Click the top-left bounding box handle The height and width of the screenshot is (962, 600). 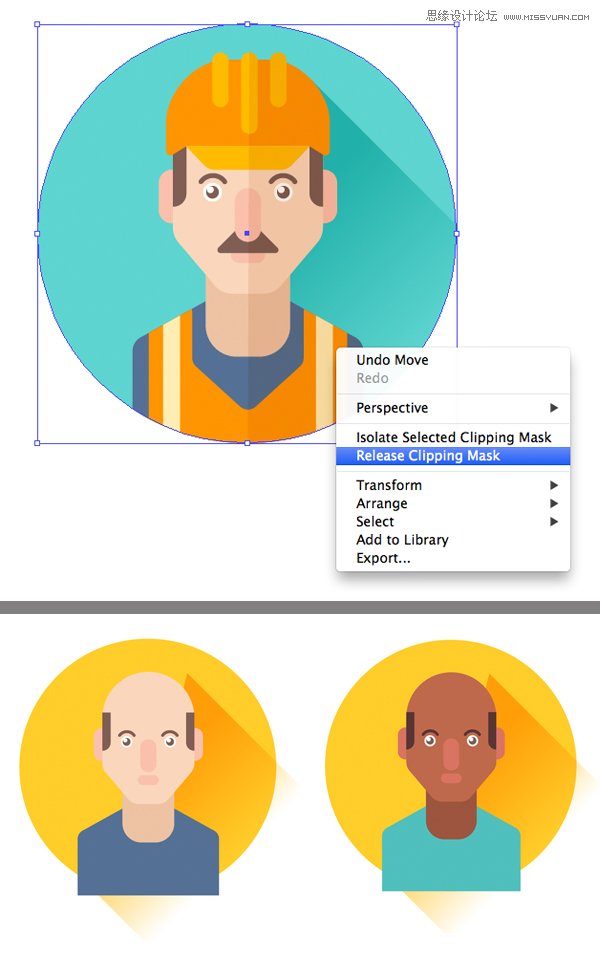(x=38, y=24)
